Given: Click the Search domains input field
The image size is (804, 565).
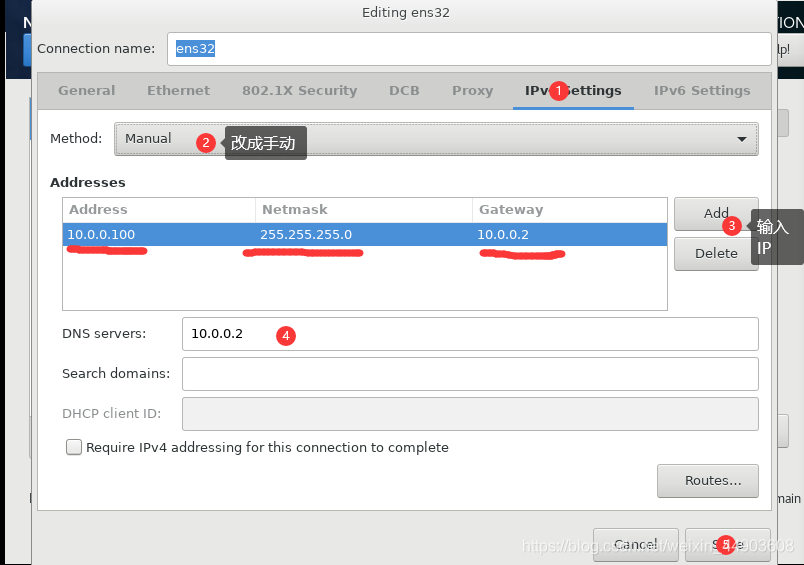Looking at the screenshot, I should tap(470, 374).
